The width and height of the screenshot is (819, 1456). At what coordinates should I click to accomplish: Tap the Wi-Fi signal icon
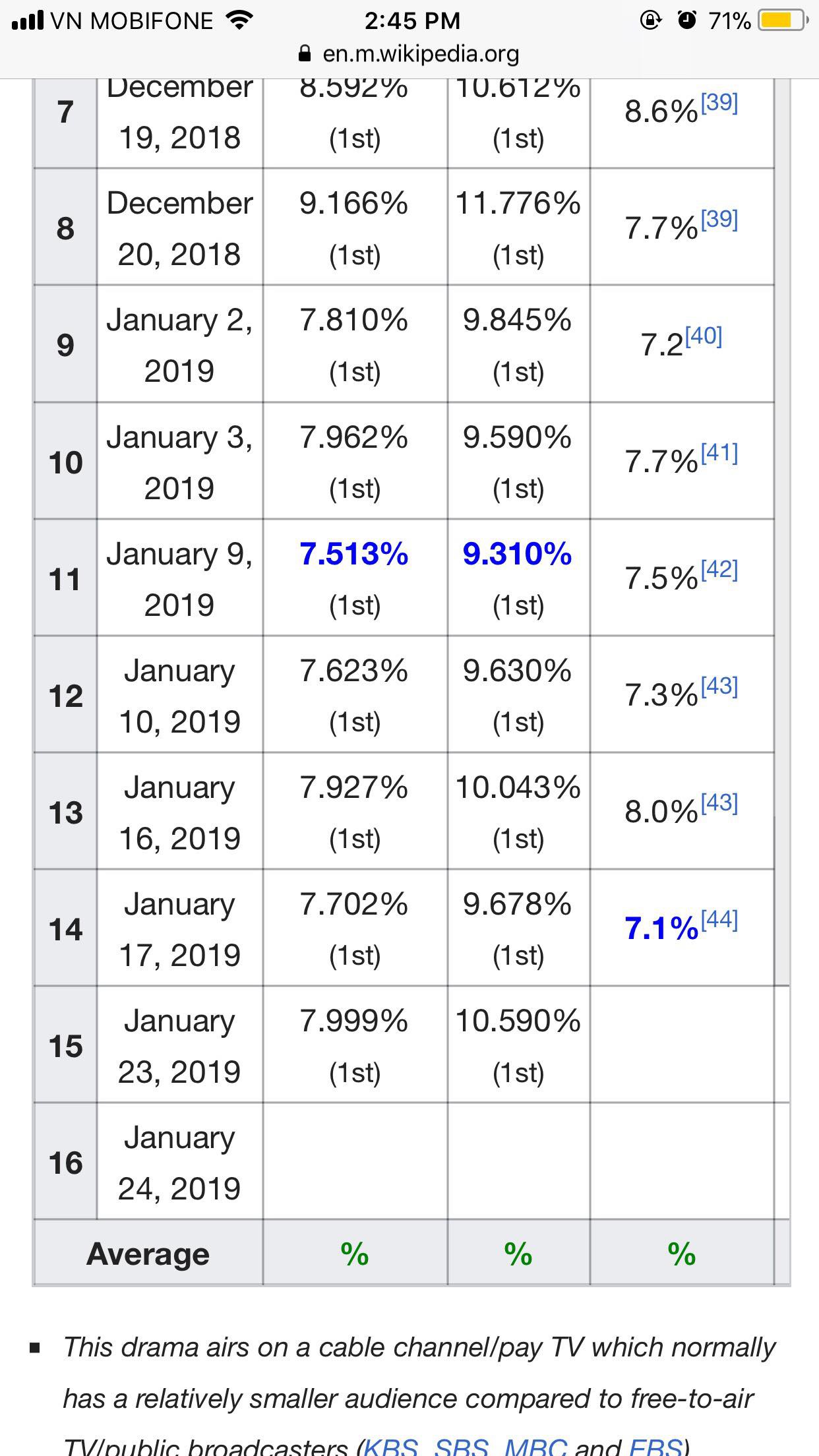click(x=239, y=20)
